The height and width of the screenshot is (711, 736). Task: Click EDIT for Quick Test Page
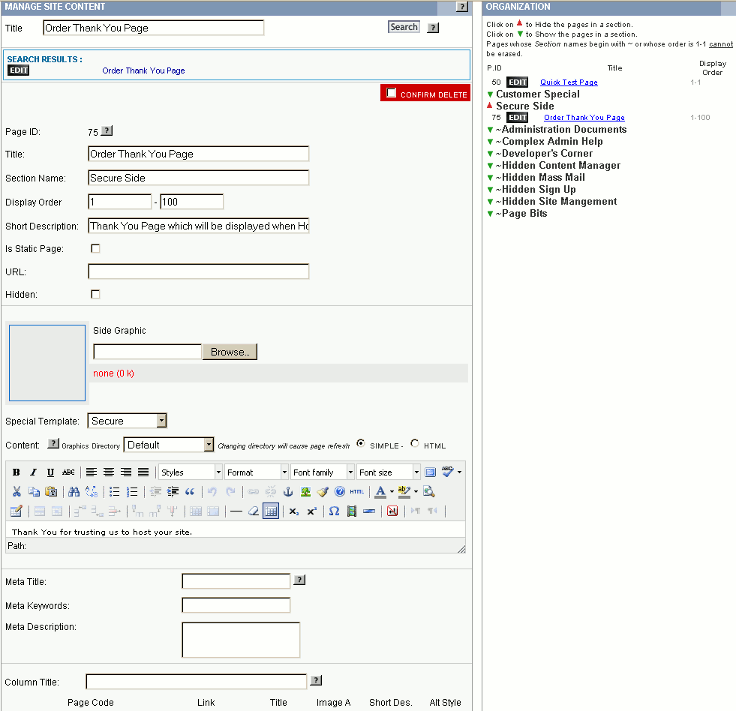[517, 82]
